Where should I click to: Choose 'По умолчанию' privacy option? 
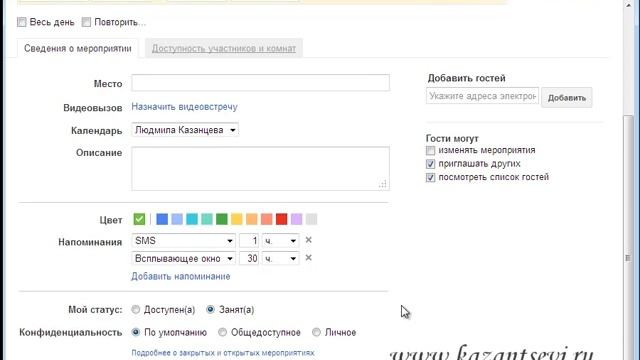coord(136,332)
